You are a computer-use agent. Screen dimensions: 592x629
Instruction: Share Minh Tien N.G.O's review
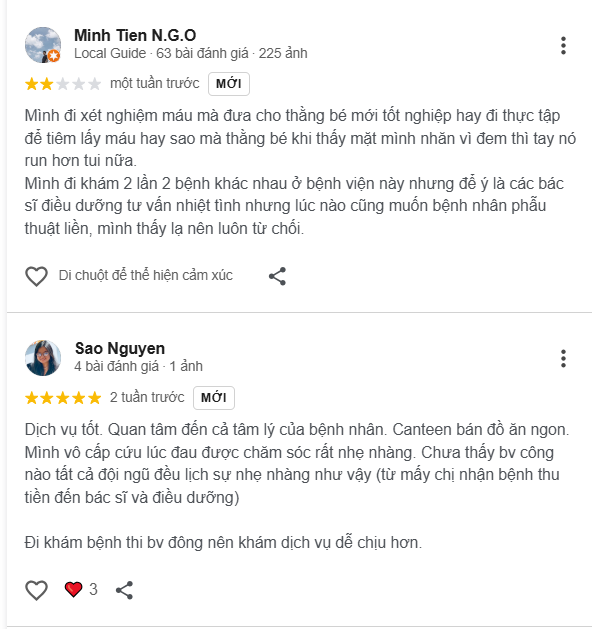(x=277, y=276)
